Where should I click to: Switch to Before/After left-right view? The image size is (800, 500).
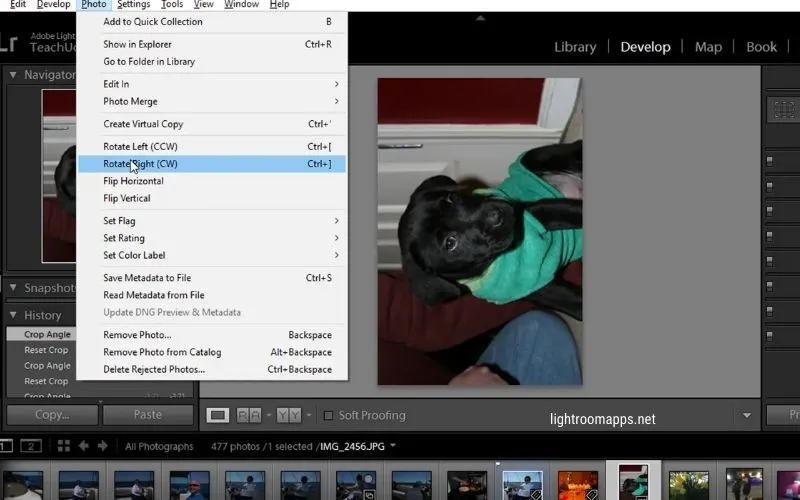248,415
